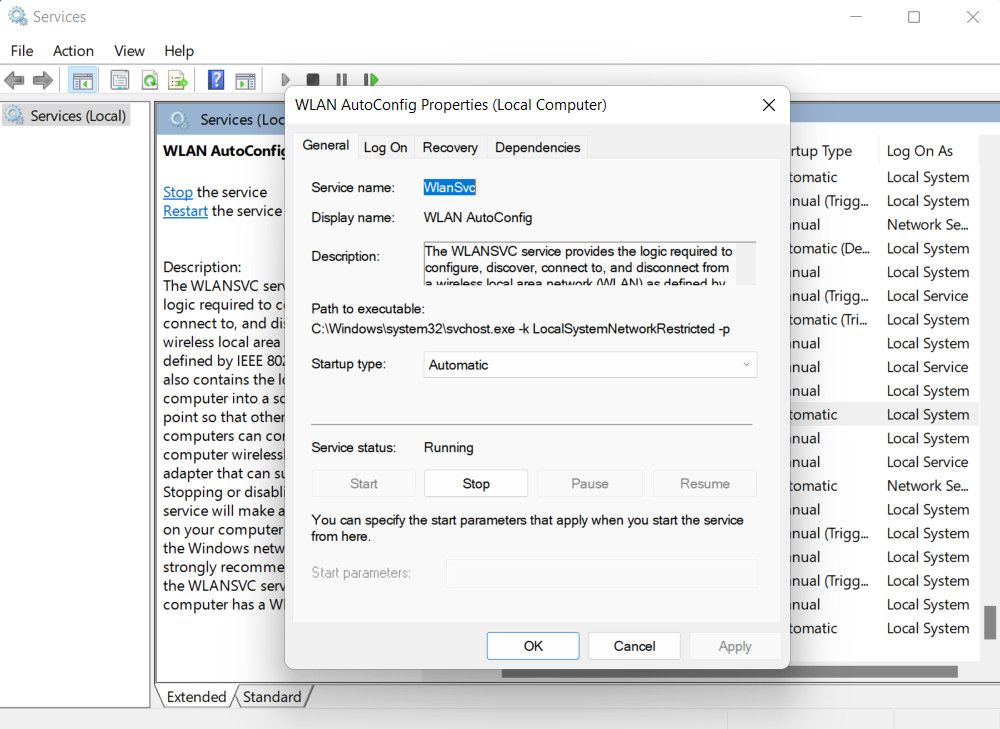Click the Running service status text
The width and height of the screenshot is (1000, 729).
pyautogui.click(x=448, y=448)
